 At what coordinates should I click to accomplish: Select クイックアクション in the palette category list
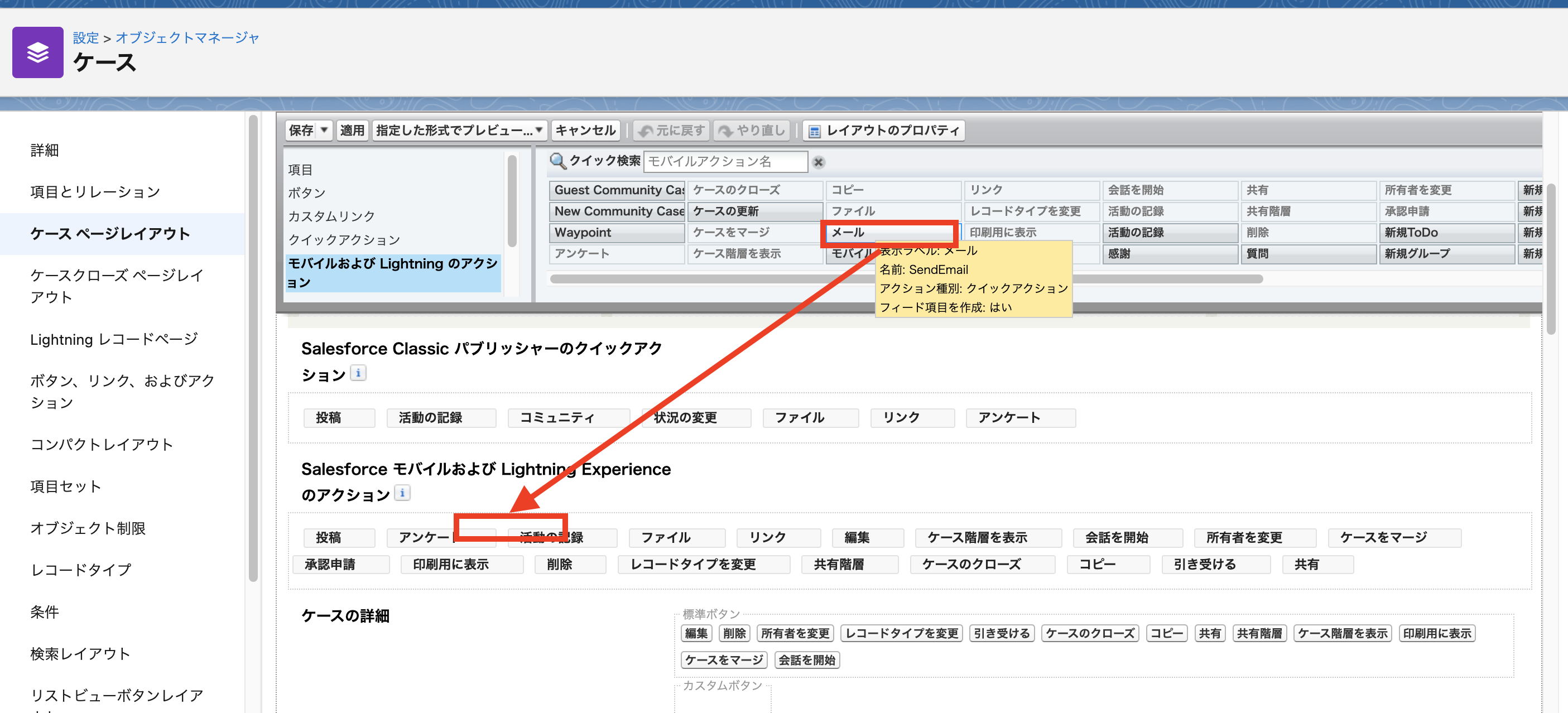[345, 239]
